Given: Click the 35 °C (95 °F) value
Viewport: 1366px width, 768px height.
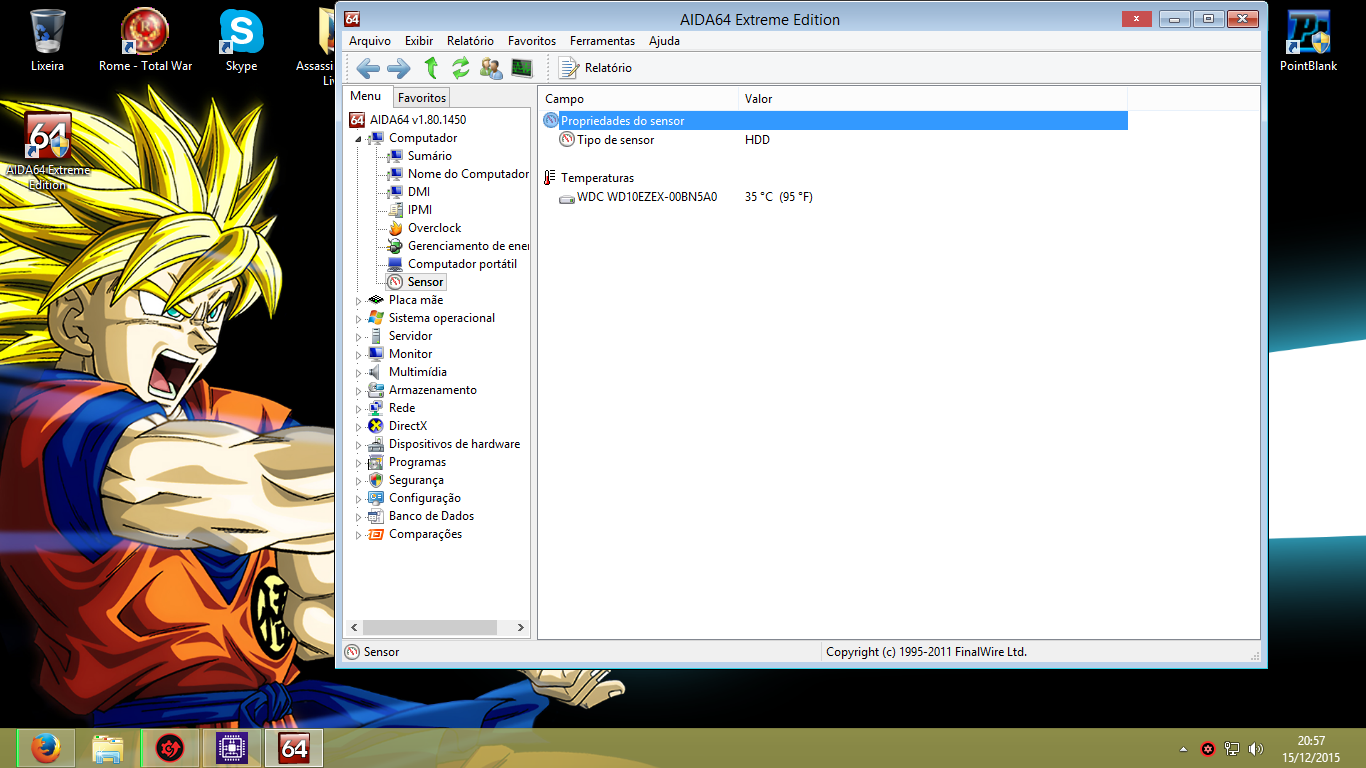Looking at the screenshot, I should click(x=779, y=197).
